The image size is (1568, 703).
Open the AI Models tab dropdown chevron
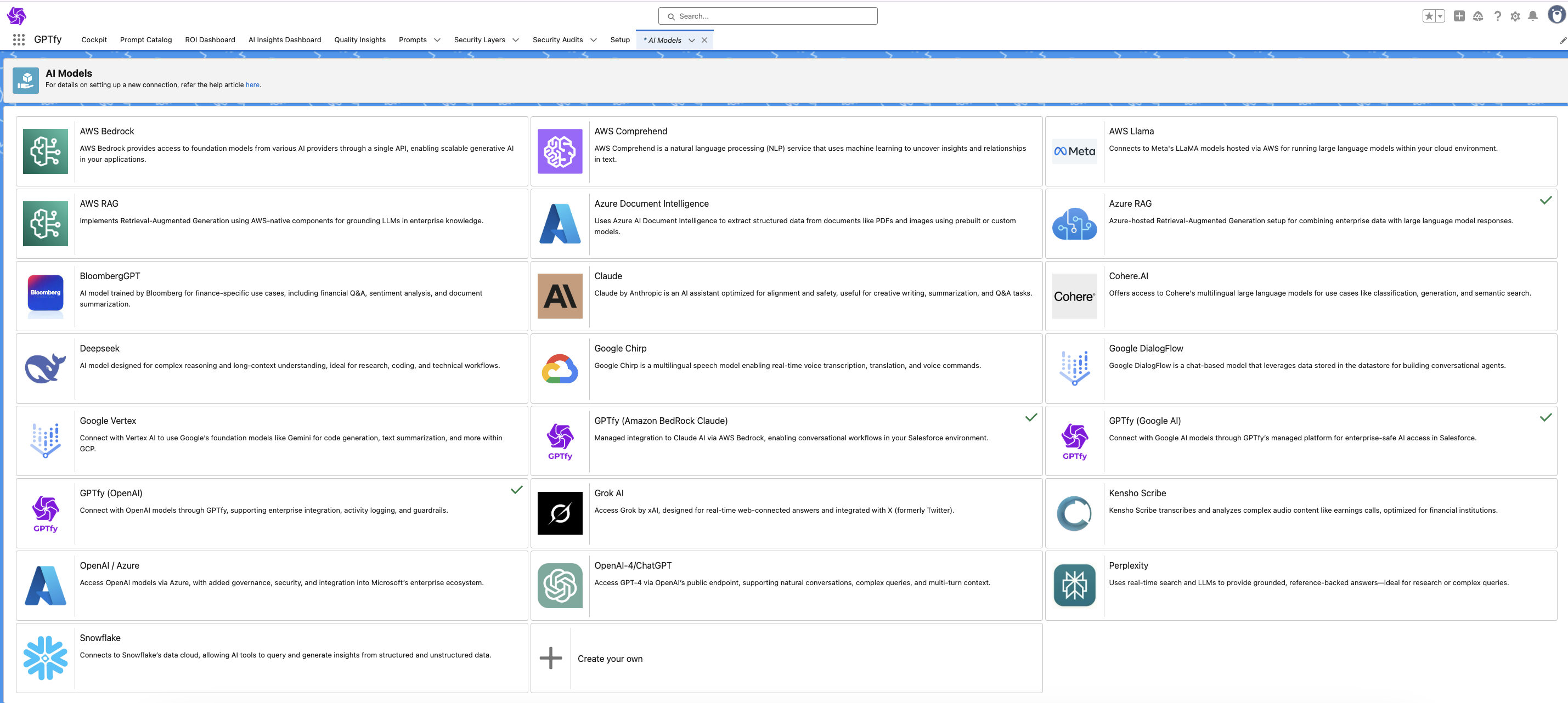click(x=691, y=41)
